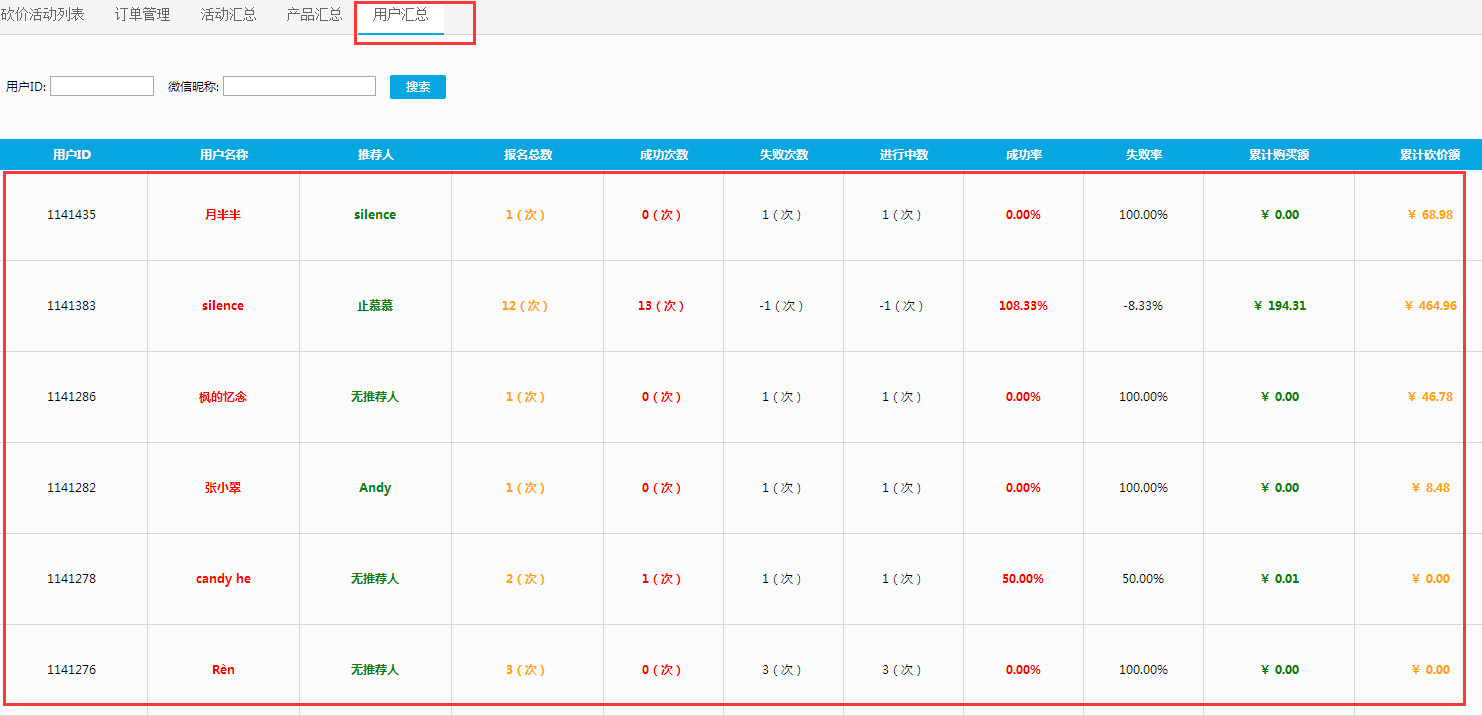Open recommender 止慕慕
Viewport: 1482px width, 716px height.
[375, 306]
